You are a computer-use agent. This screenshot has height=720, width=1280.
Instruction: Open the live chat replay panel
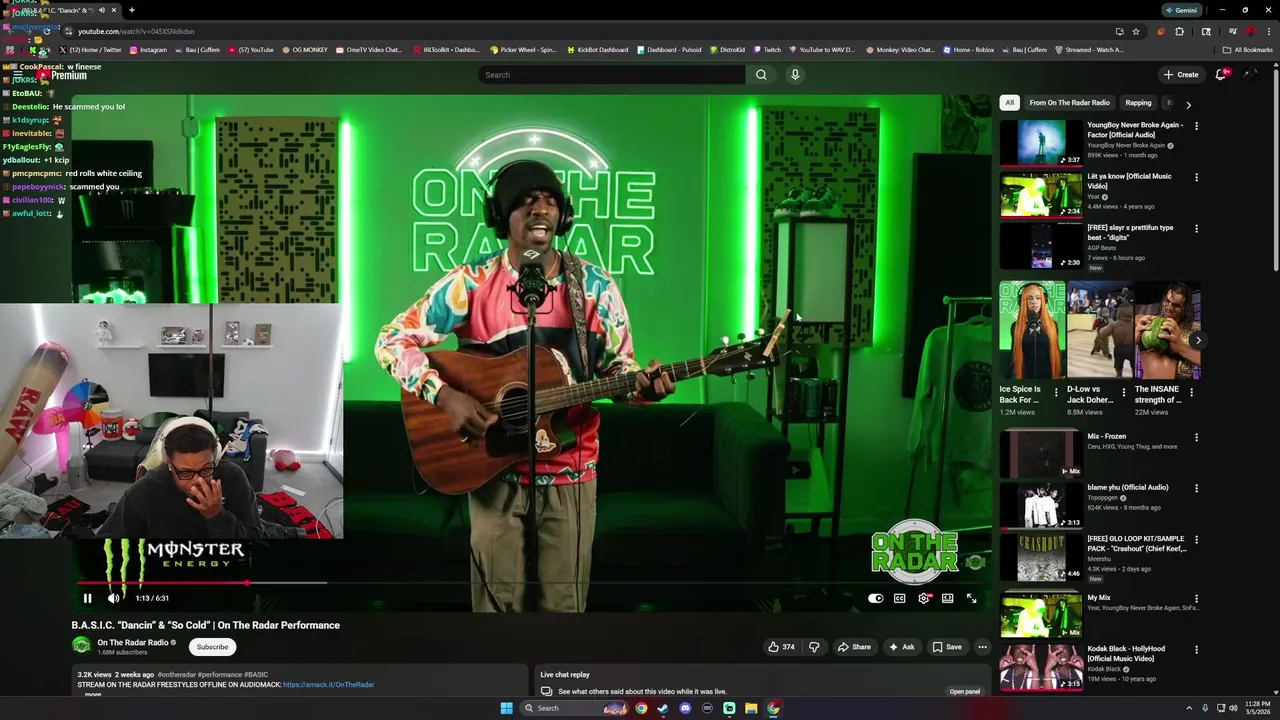click(964, 691)
